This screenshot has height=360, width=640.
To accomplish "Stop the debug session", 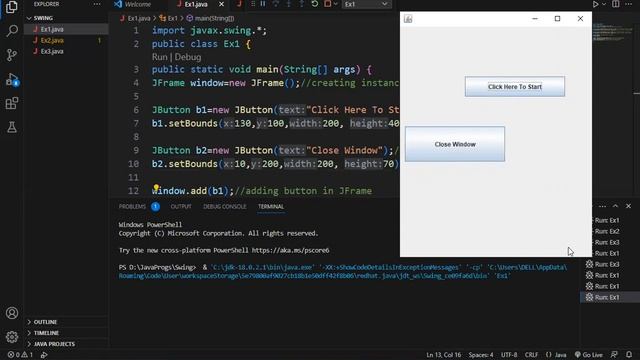I will (x=327, y=4).
